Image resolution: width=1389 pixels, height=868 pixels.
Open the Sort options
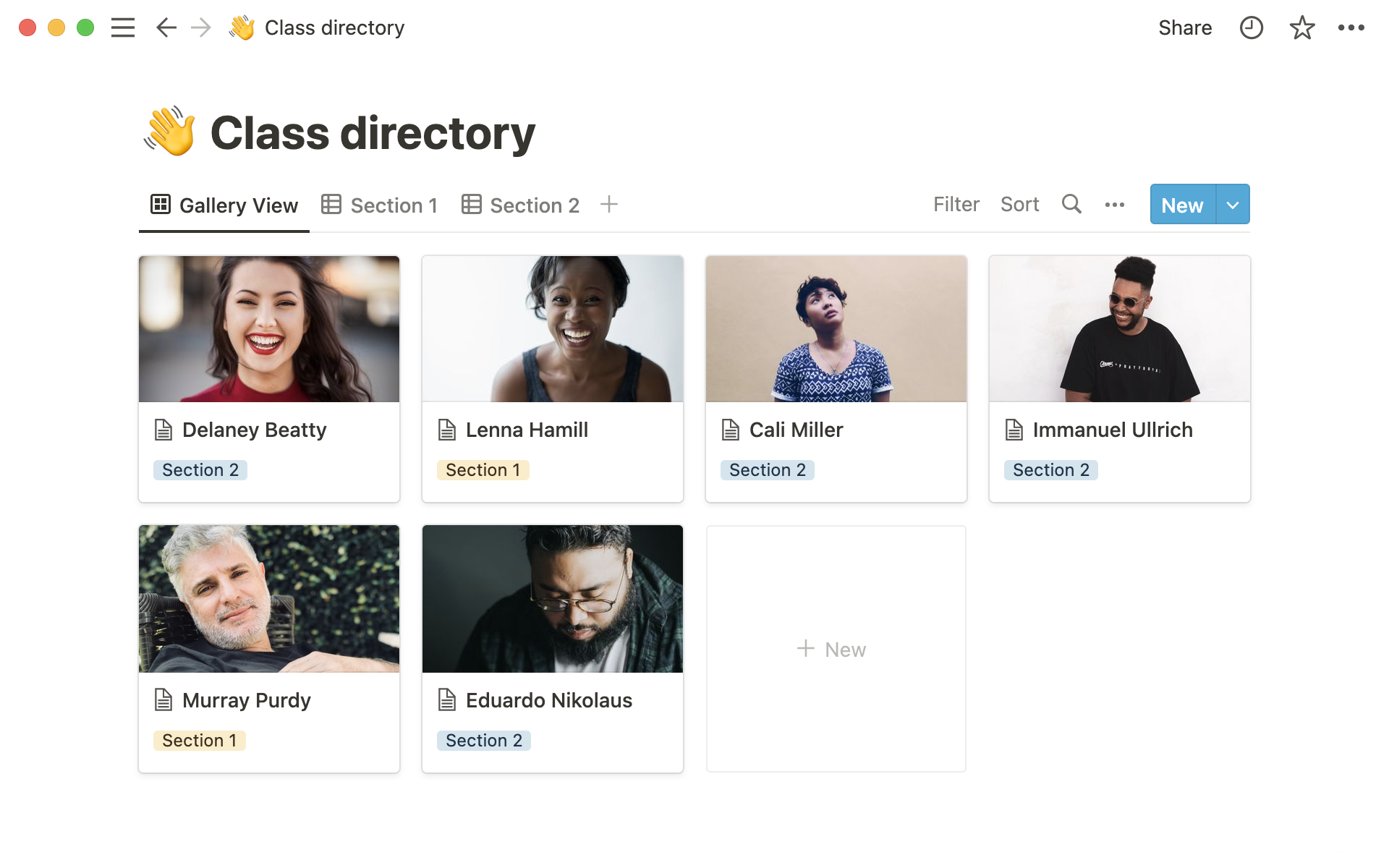(x=1019, y=205)
